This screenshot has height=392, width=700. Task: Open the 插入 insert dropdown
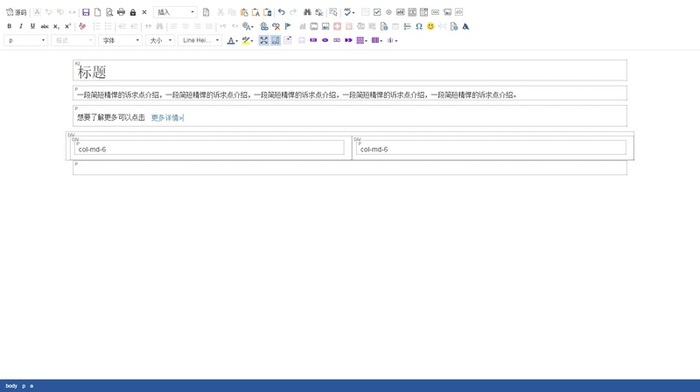[x=175, y=12]
